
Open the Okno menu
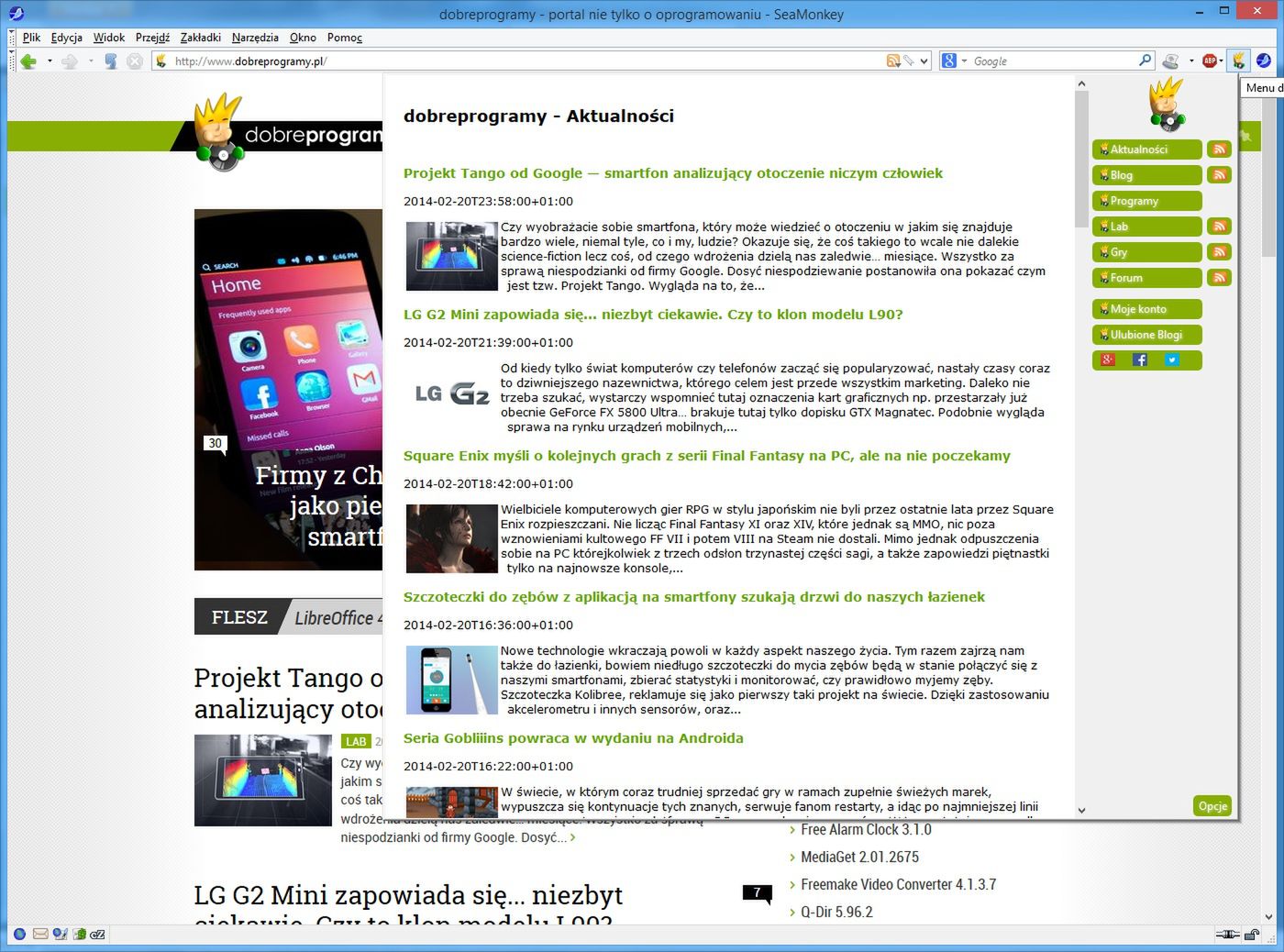coord(303,38)
